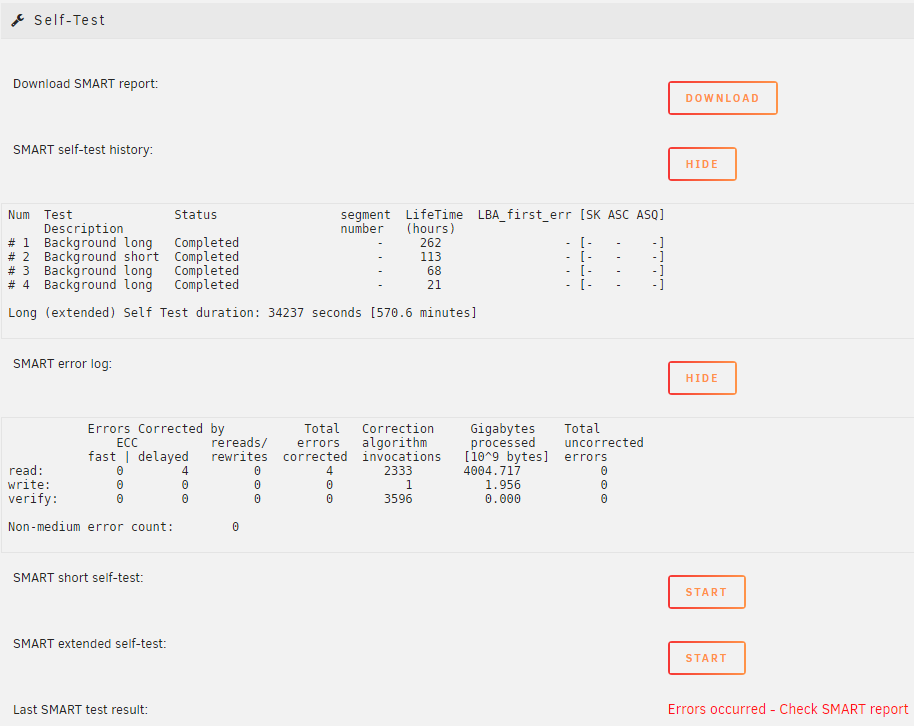Click the Non-medium error count line
914x726 pixels.
[x=124, y=527]
